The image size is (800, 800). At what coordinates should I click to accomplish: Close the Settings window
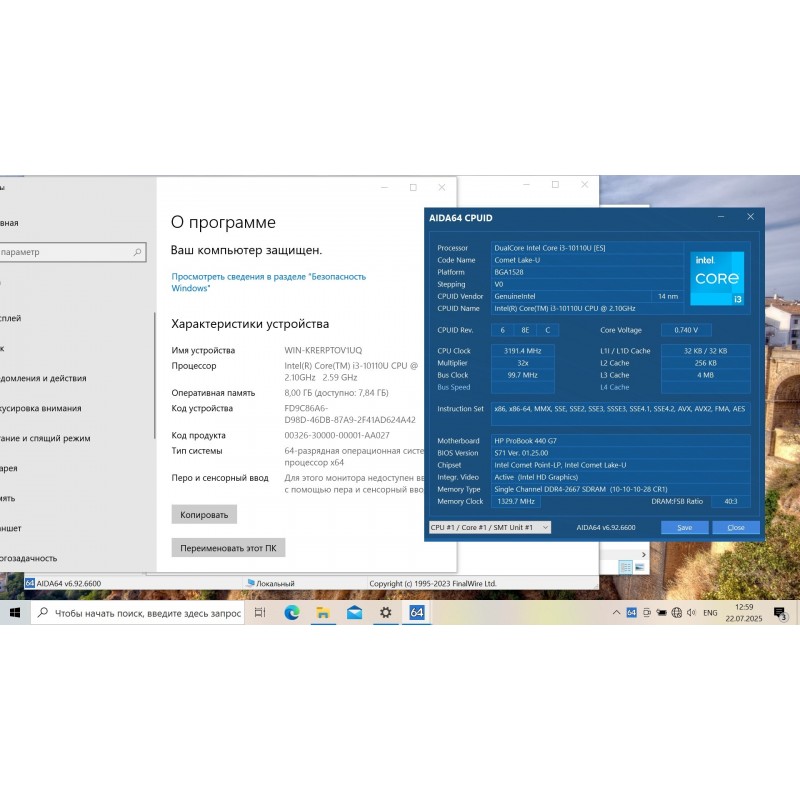(x=442, y=188)
